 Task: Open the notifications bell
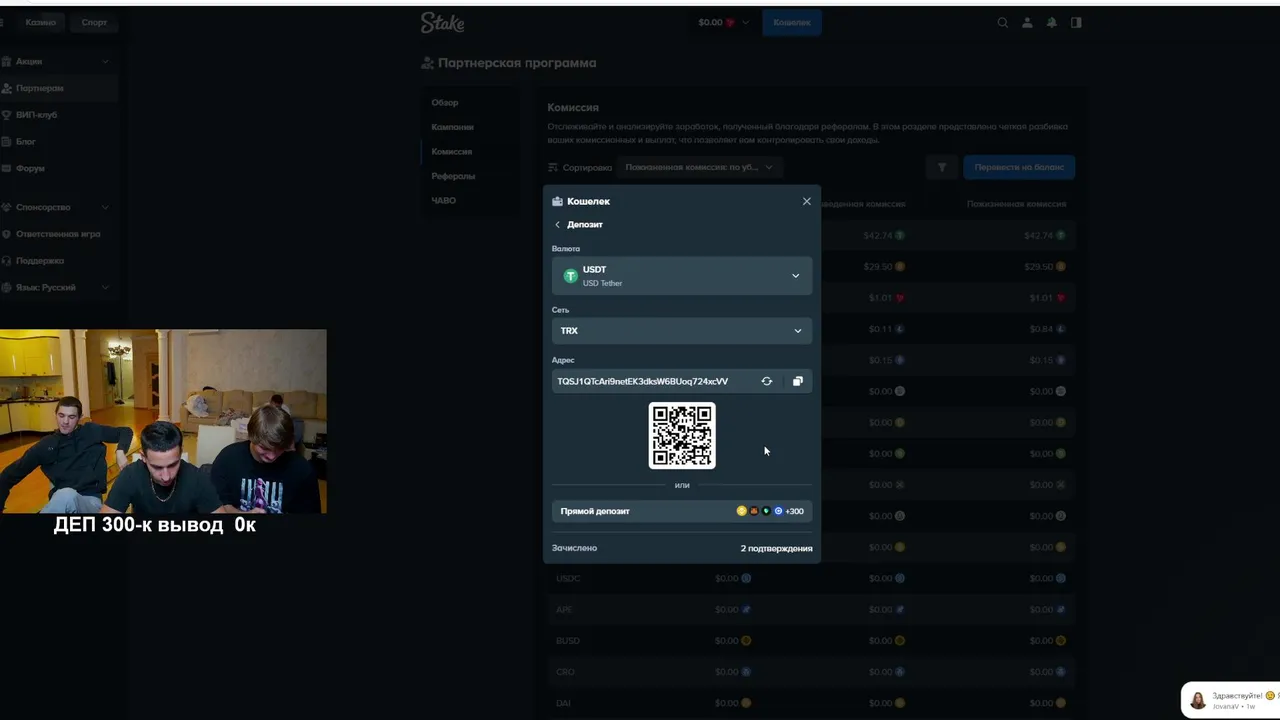pyautogui.click(x=1052, y=22)
